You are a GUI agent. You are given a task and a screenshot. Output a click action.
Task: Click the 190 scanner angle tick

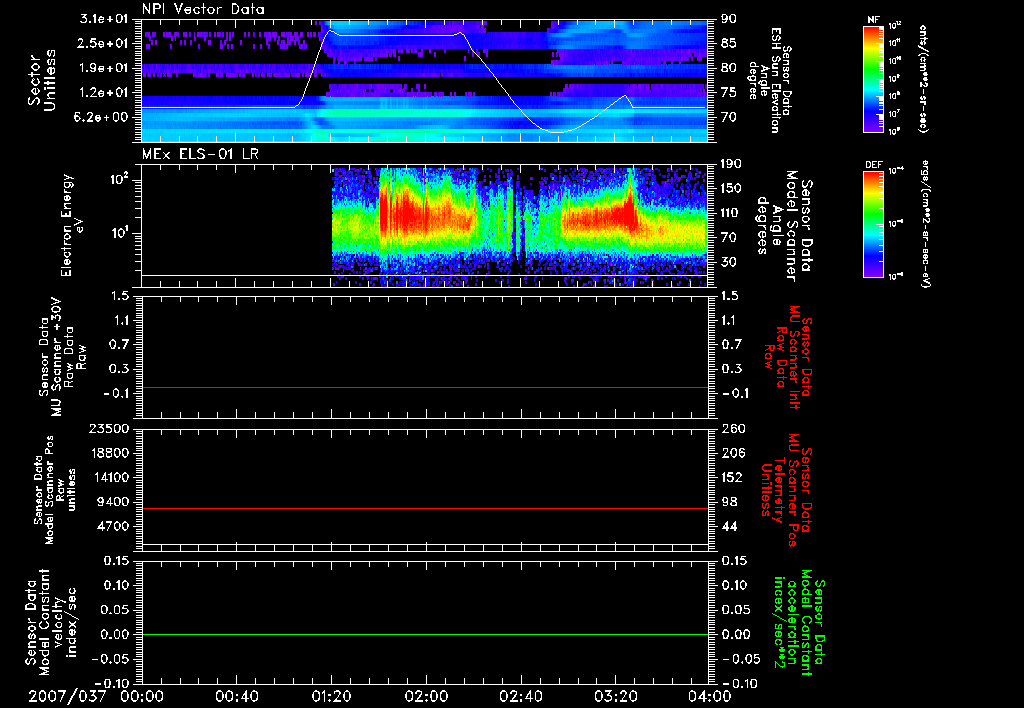click(731, 164)
